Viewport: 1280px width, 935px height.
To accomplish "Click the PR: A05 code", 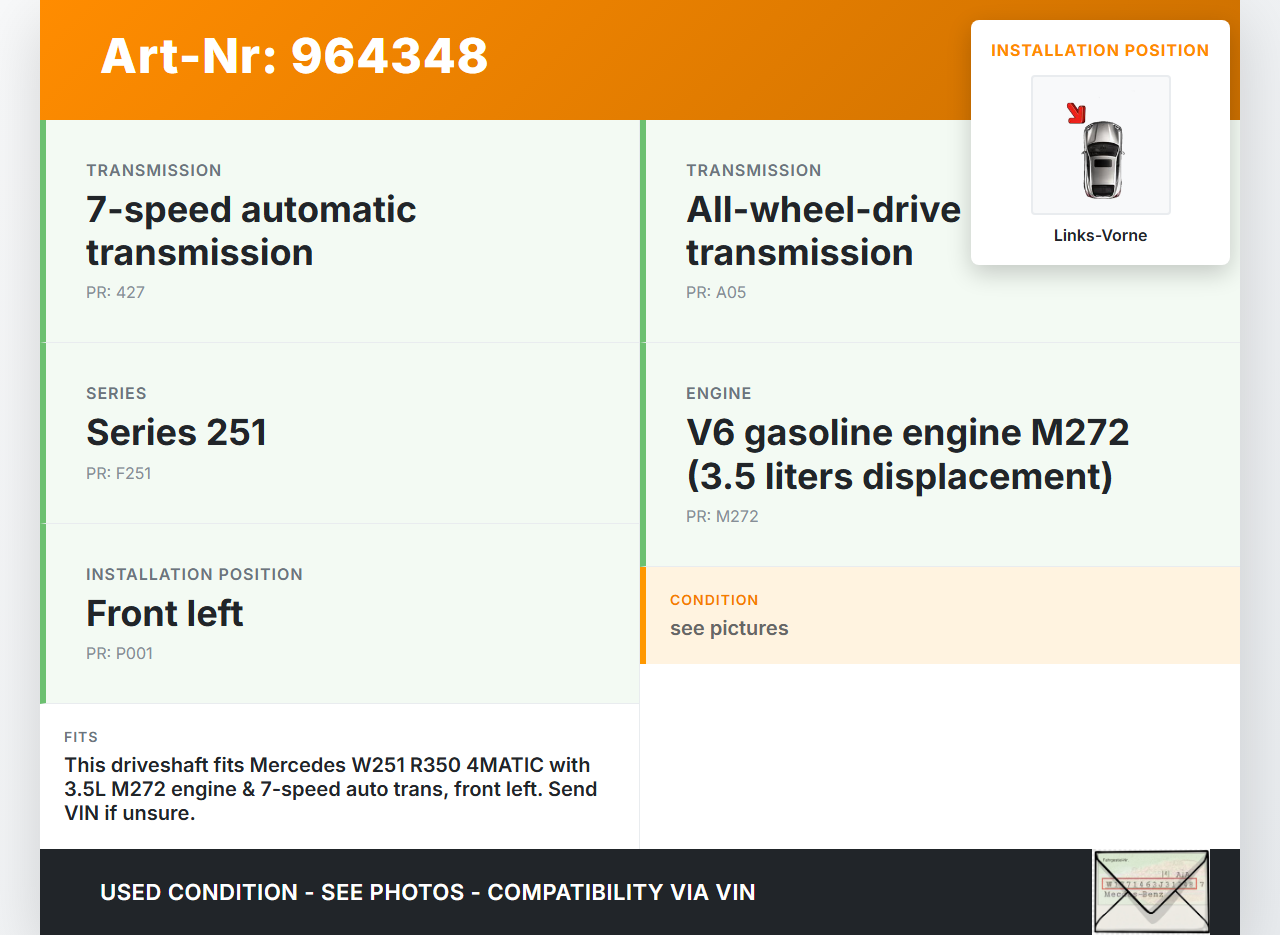I will [716, 293].
